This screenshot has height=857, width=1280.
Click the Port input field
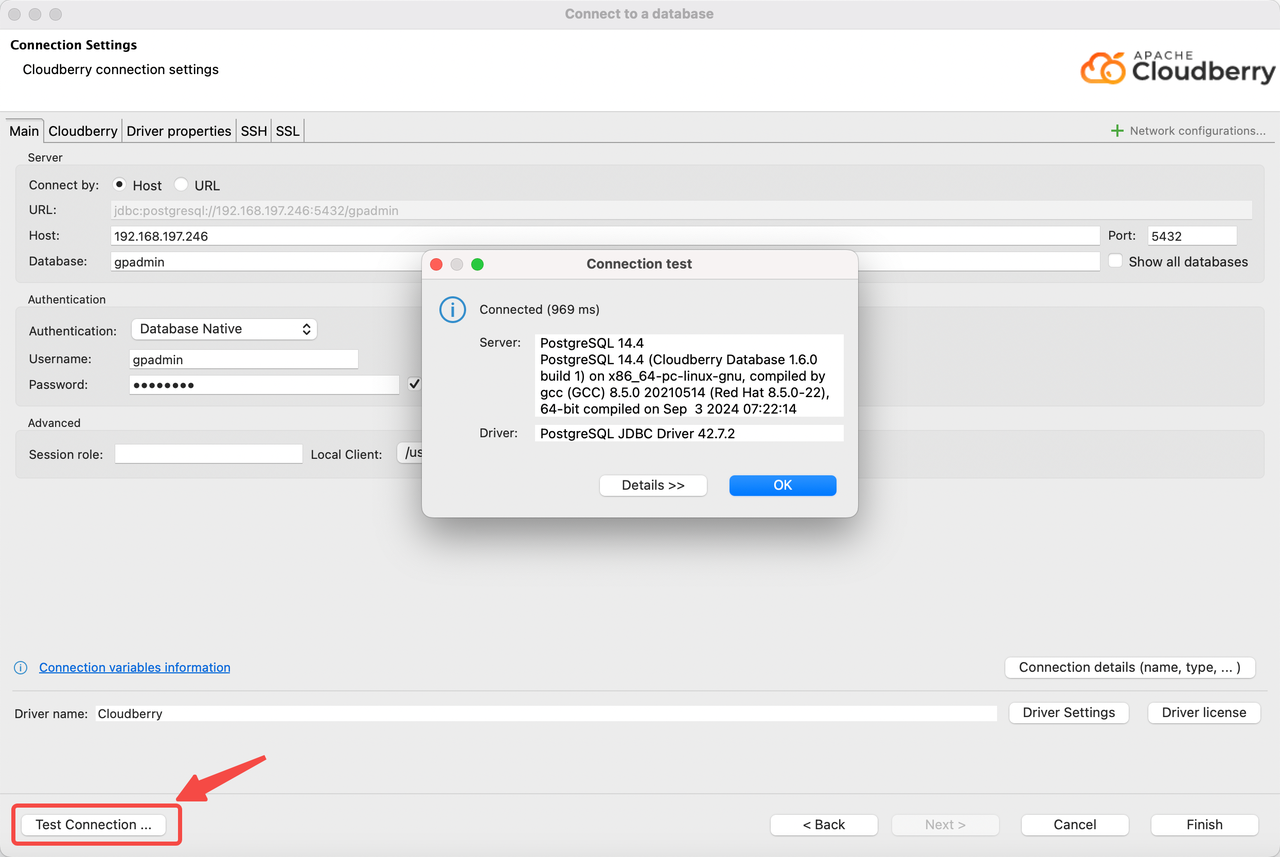pos(1192,236)
